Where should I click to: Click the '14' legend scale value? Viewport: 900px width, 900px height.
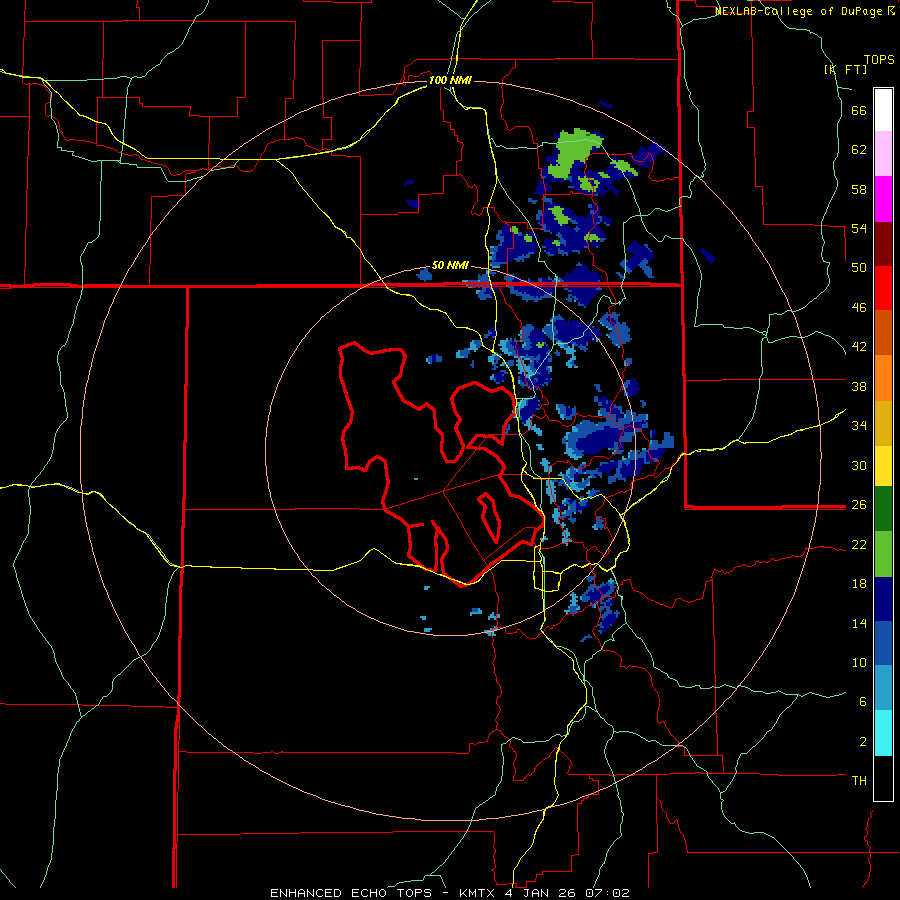859,623
